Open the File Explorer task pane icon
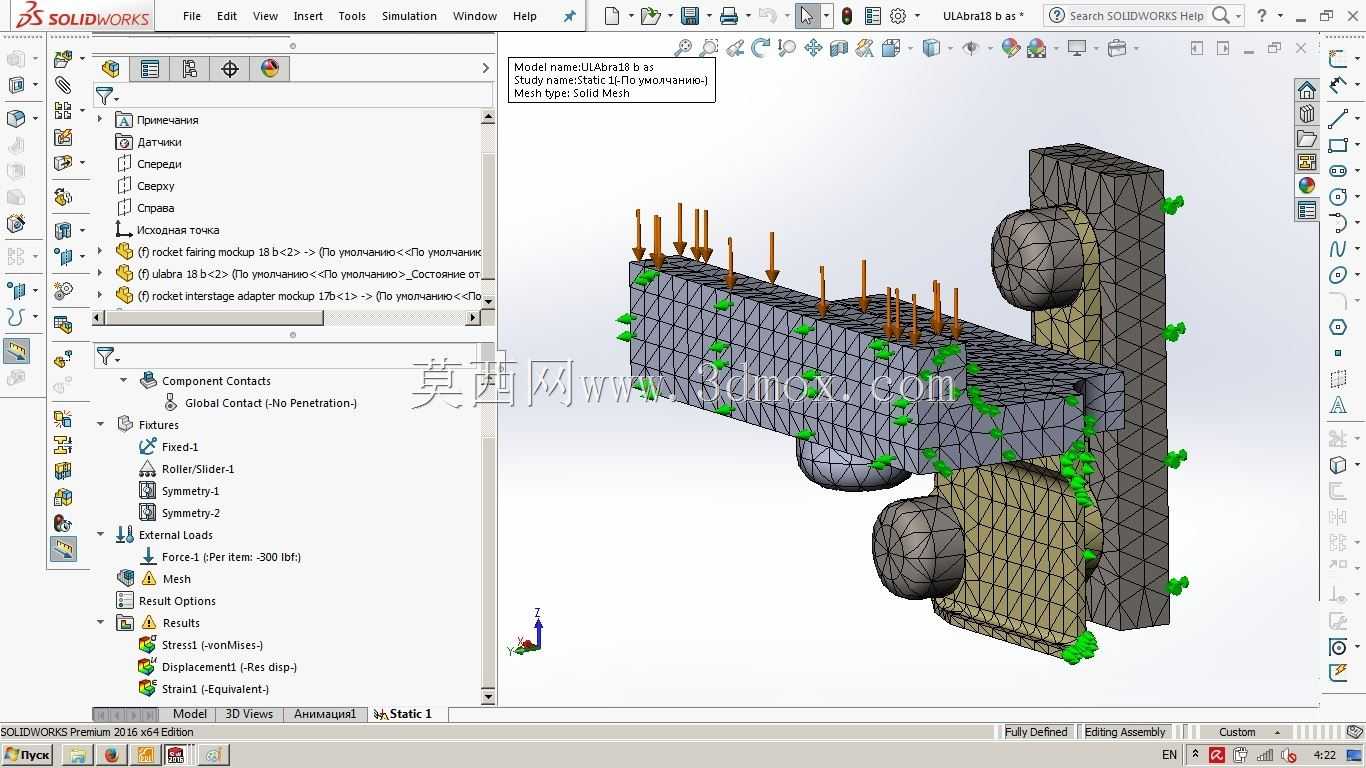Viewport: 1366px width, 768px height. click(x=1307, y=138)
